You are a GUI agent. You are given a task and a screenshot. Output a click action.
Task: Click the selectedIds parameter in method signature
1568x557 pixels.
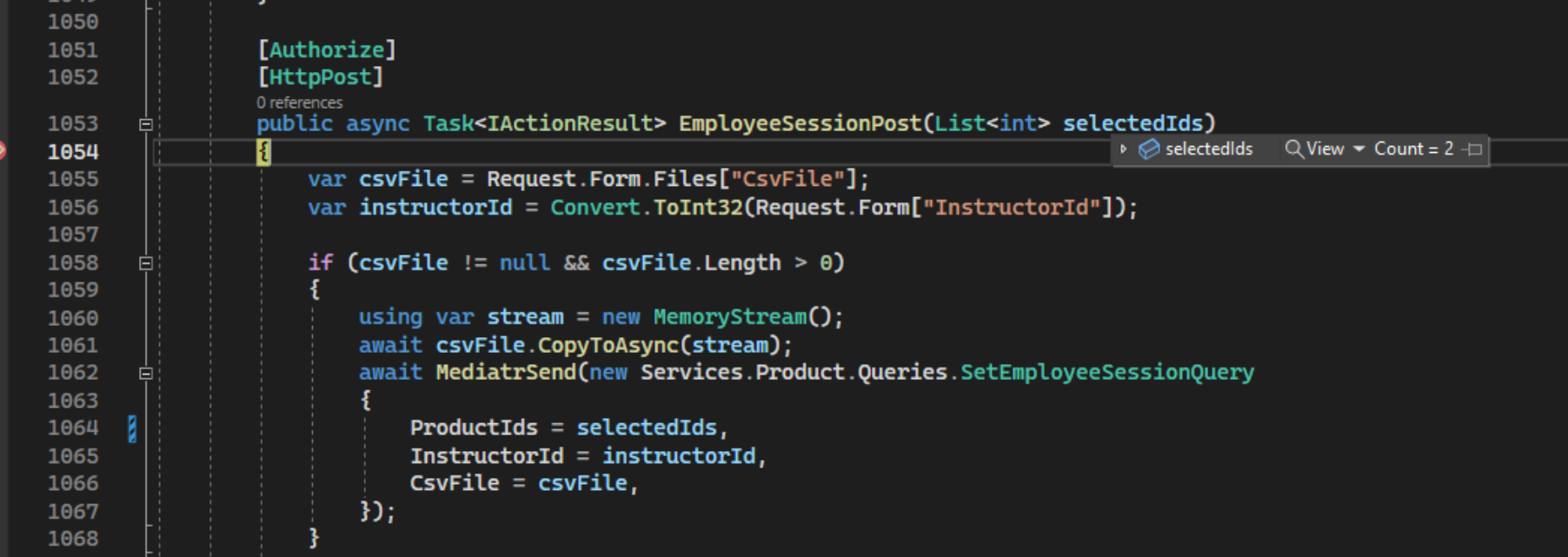click(1133, 123)
